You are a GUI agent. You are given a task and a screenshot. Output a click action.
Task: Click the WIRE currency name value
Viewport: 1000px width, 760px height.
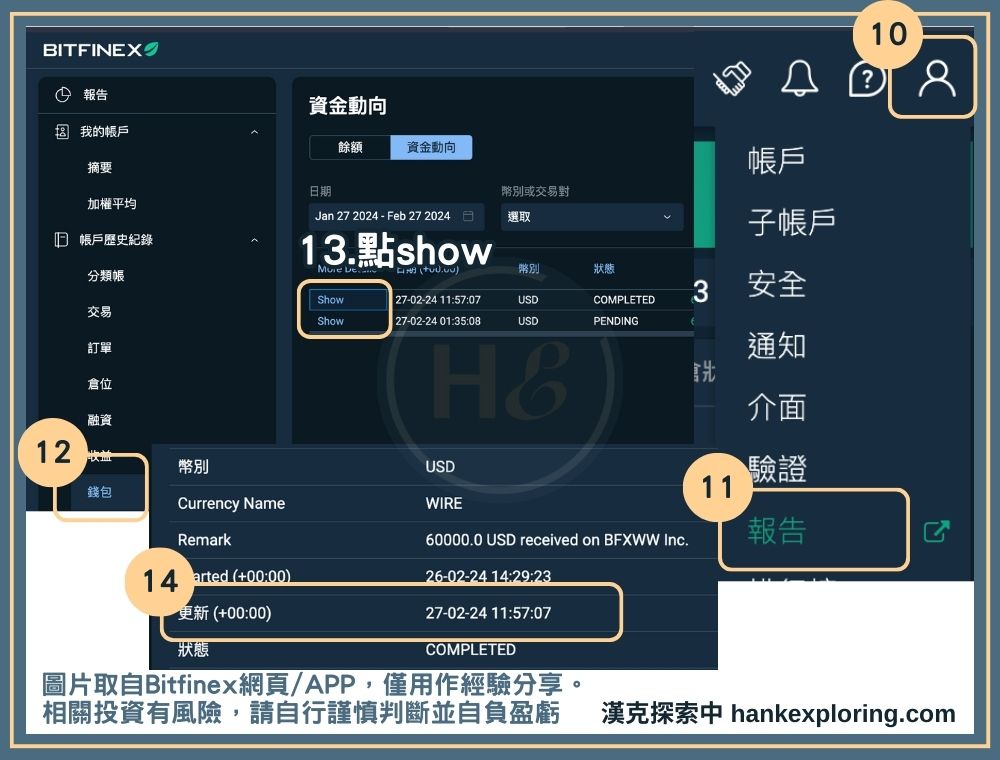pos(444,504)
